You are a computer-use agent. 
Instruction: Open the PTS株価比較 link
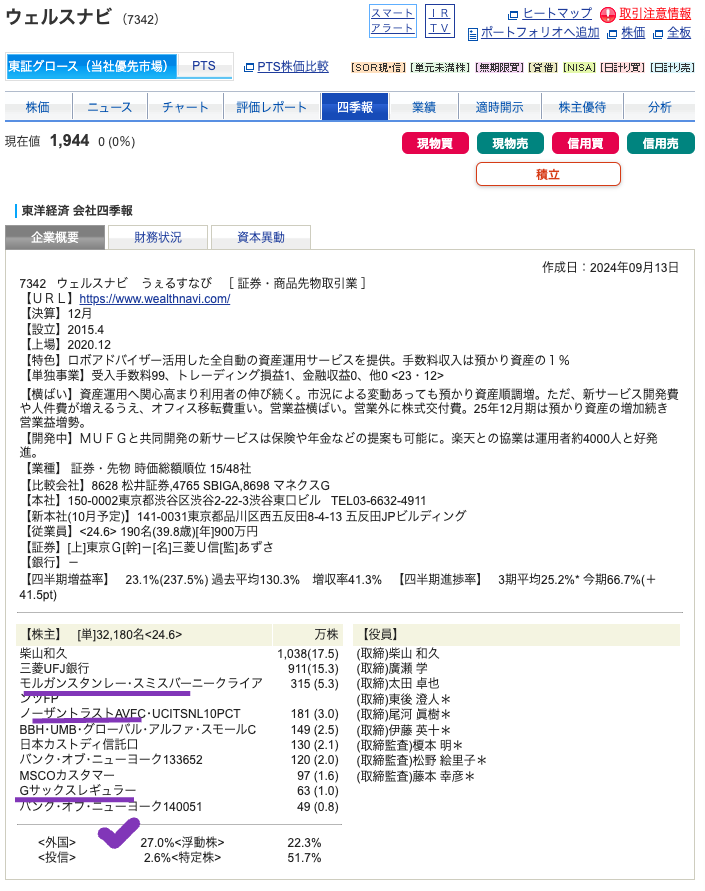click(x=293, y=66)
